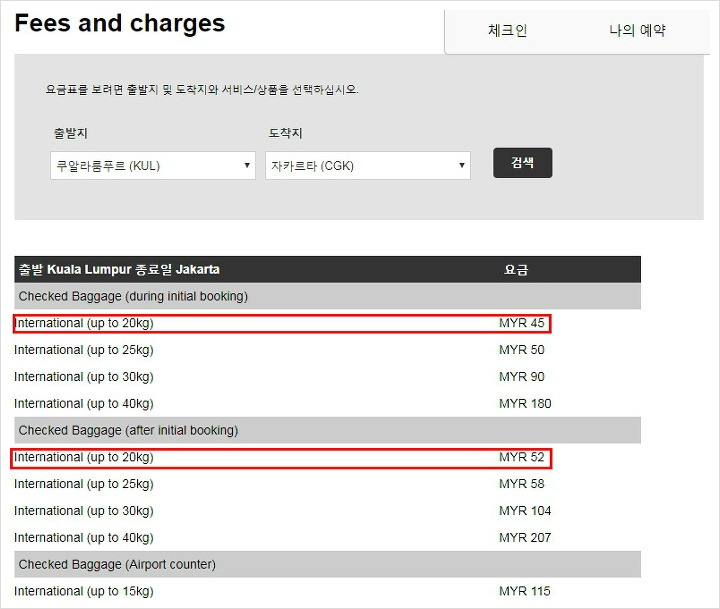This screenshot has height=609, width=720.
Task: Click the 도착지 field label
Action: point(285,133)
